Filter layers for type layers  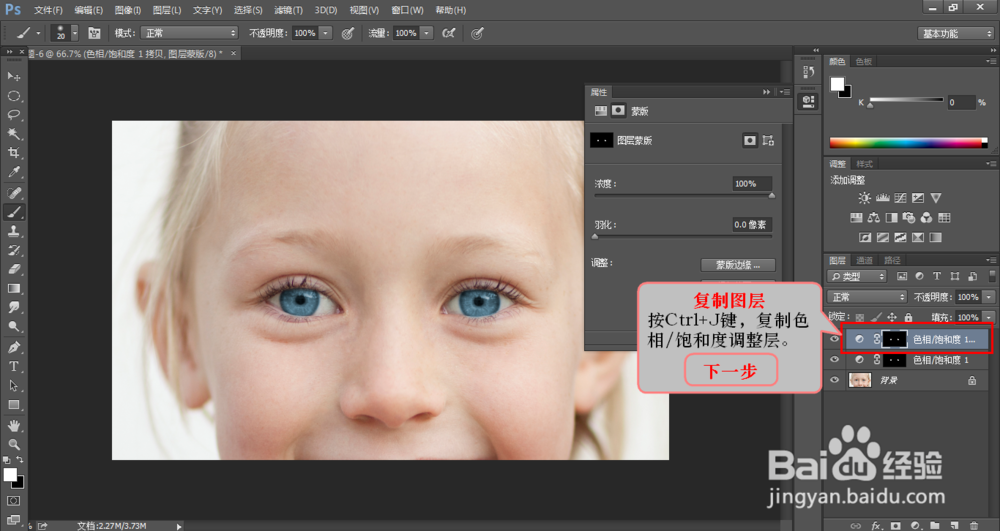click(x=937, y=276)
